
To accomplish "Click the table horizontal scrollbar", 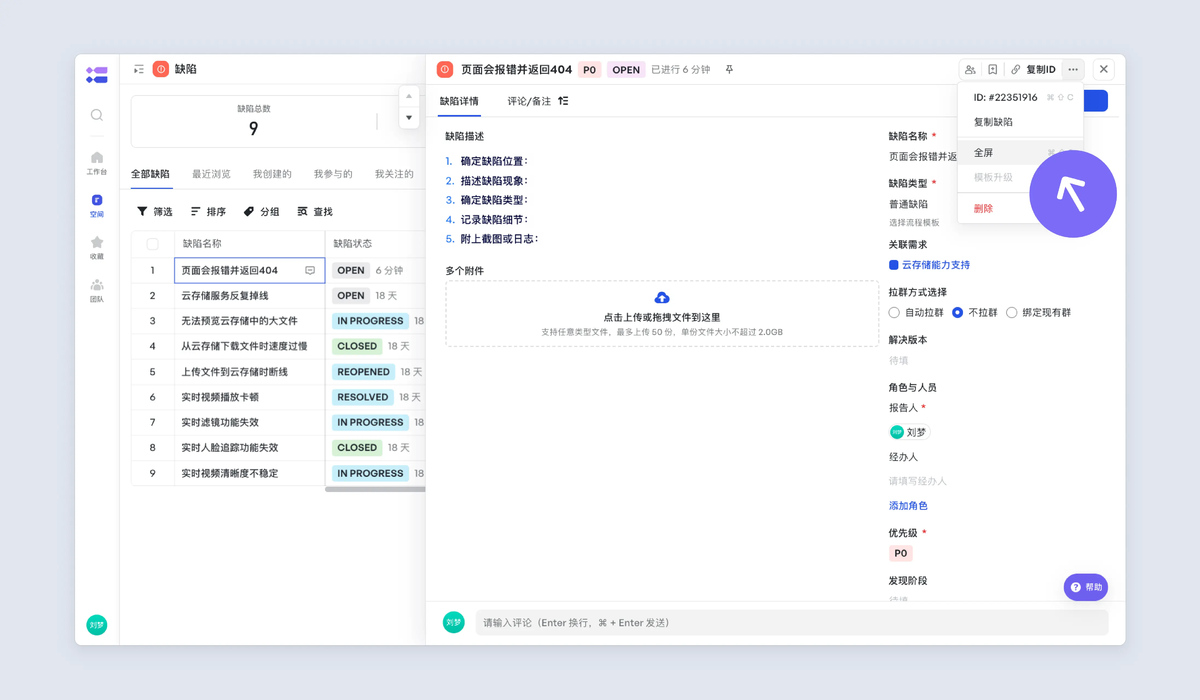I will (376, 489).
